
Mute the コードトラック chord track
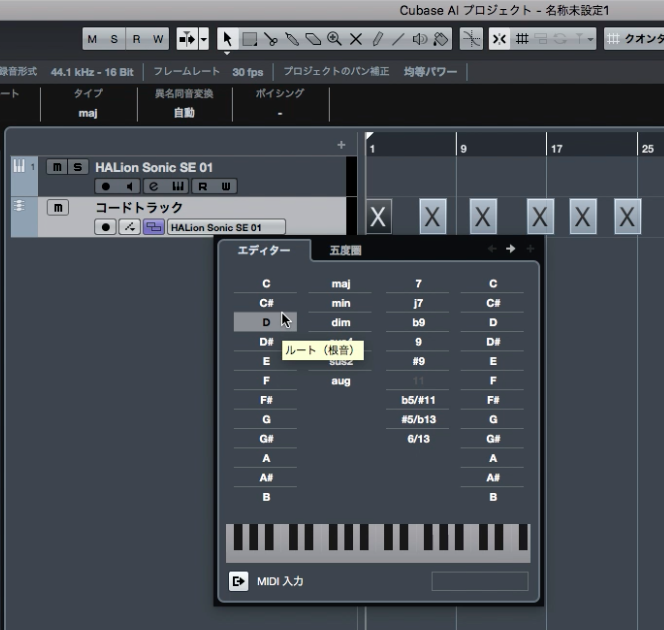click(x=58, y=207)
